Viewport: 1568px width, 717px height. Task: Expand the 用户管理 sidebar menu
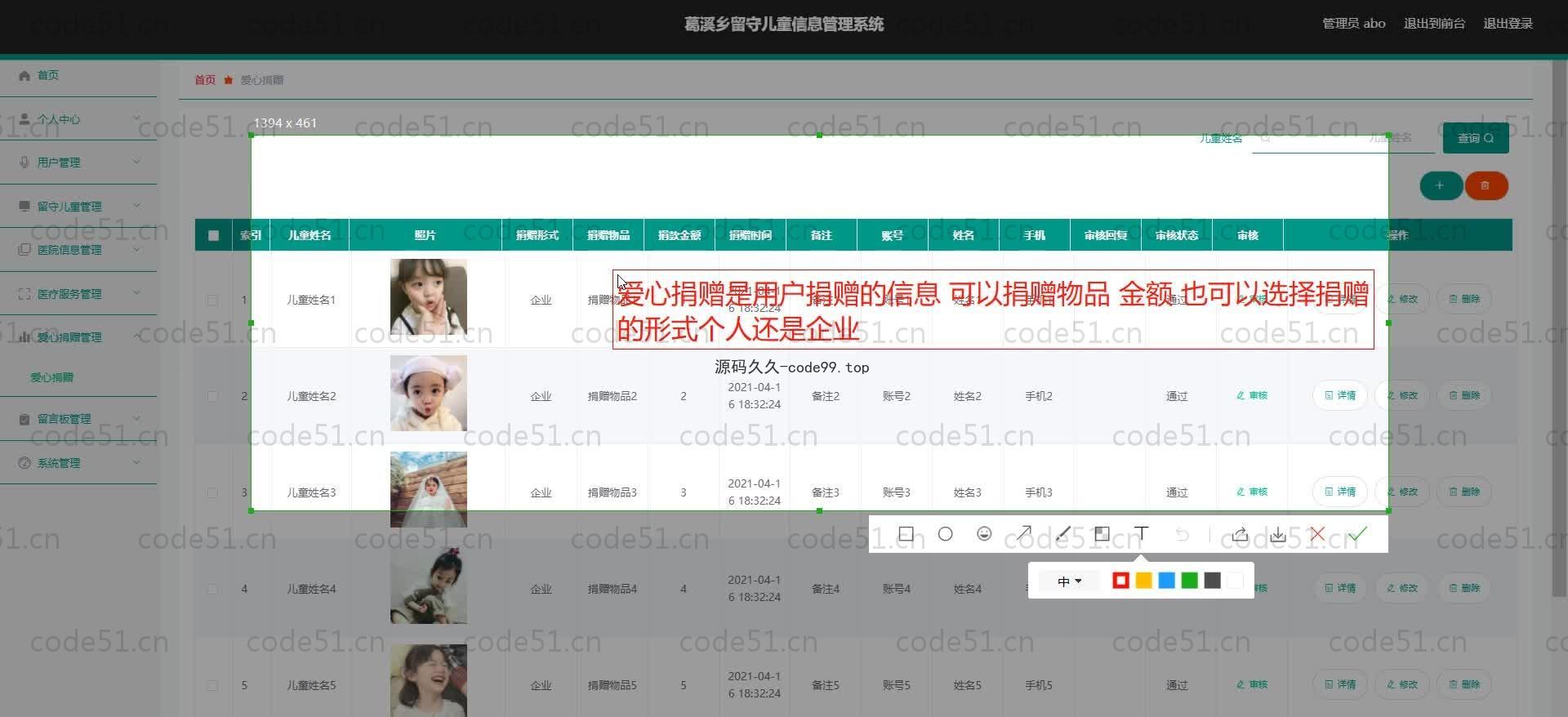pyautogui.click(x=78, y=163)
